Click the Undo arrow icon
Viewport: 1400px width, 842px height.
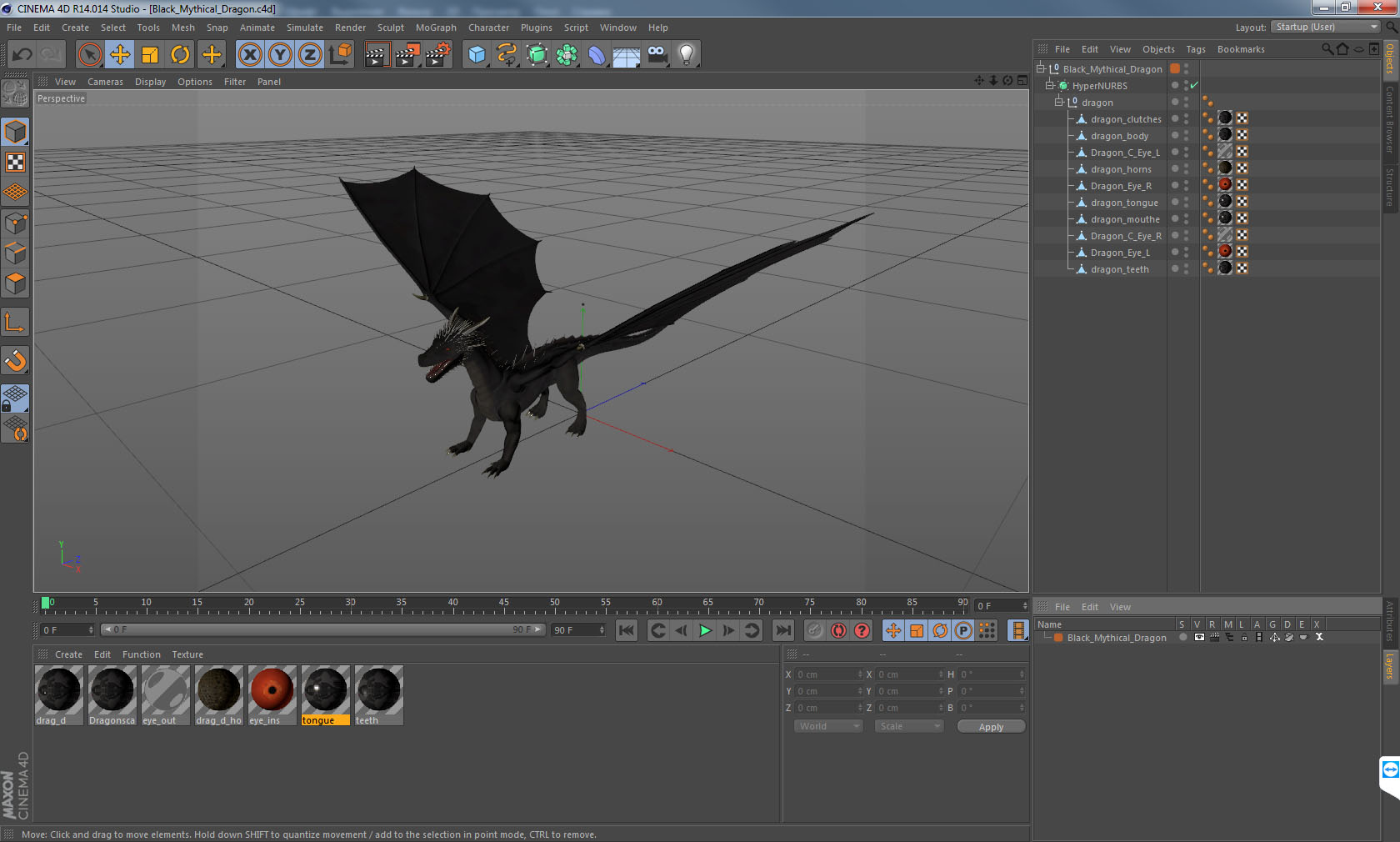click(x=22, y=55)
